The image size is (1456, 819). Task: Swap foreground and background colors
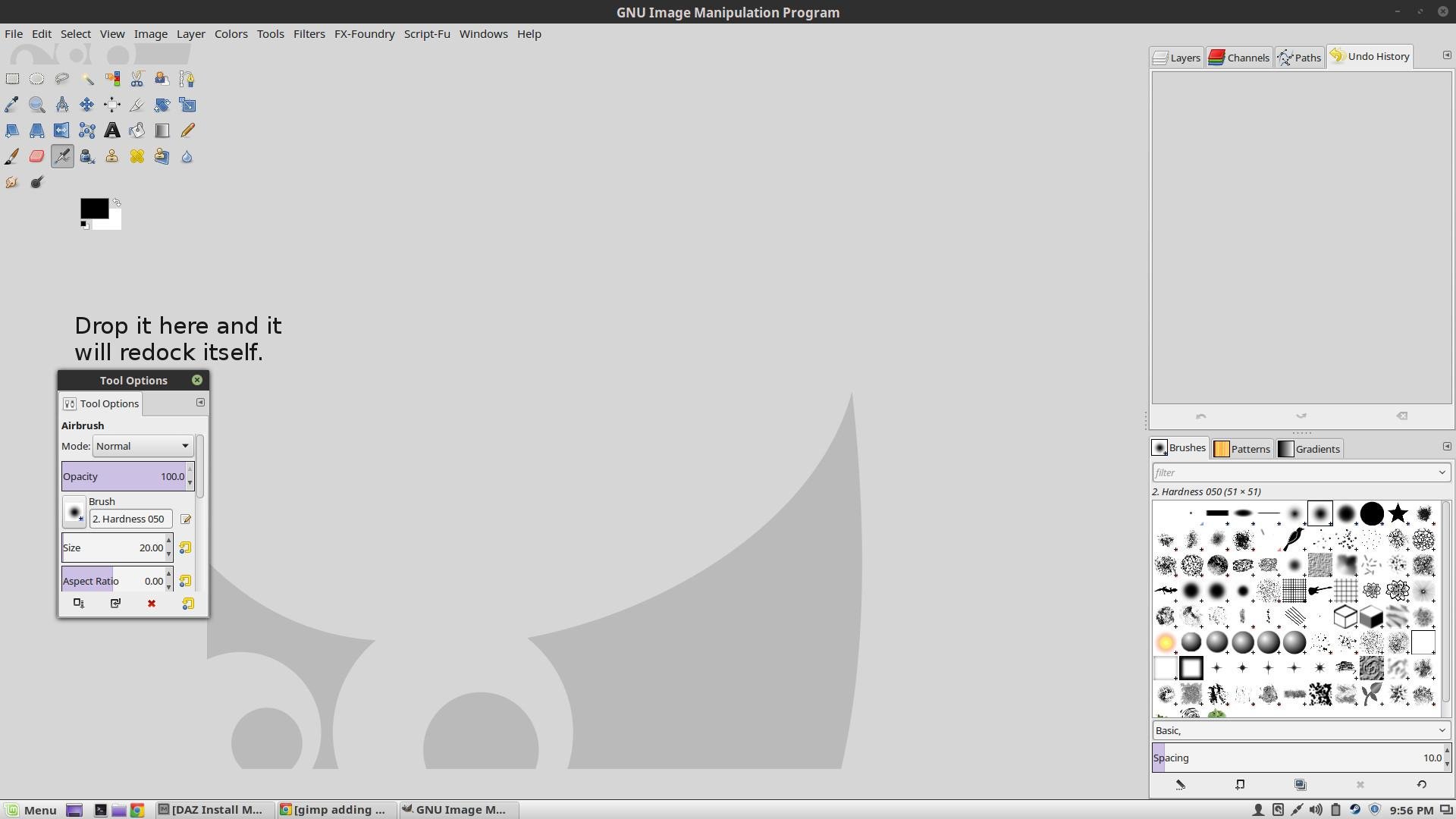(117, 202)
